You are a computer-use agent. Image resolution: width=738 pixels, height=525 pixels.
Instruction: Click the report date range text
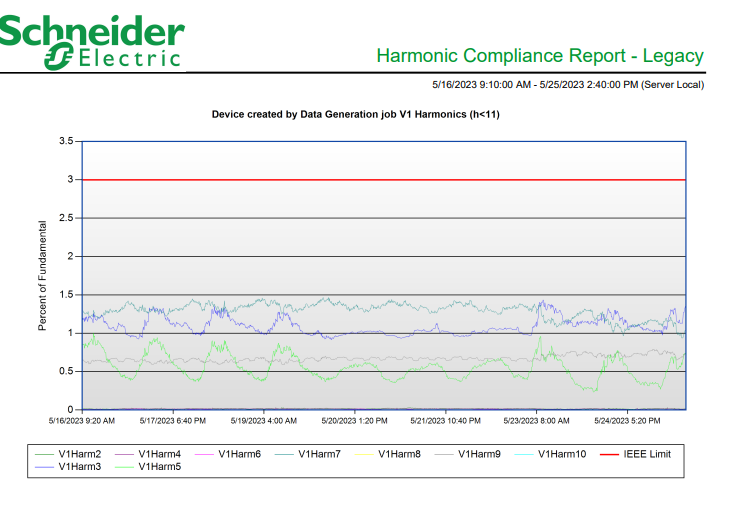click(x=567, y=85)
